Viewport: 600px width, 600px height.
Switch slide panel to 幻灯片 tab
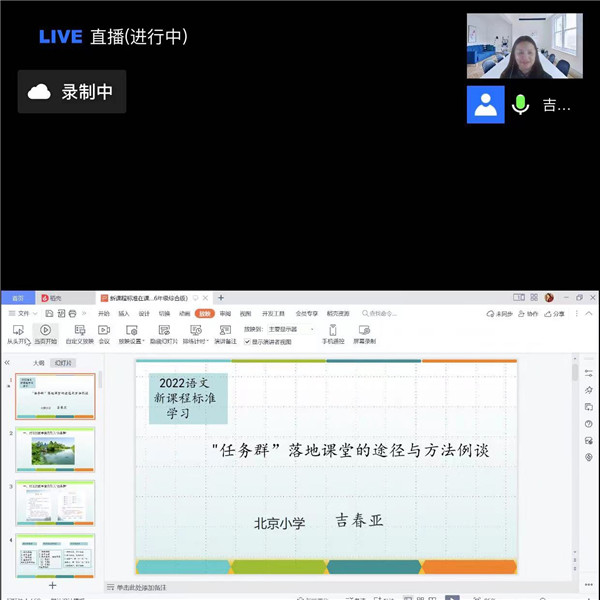[x=63, y=363]
